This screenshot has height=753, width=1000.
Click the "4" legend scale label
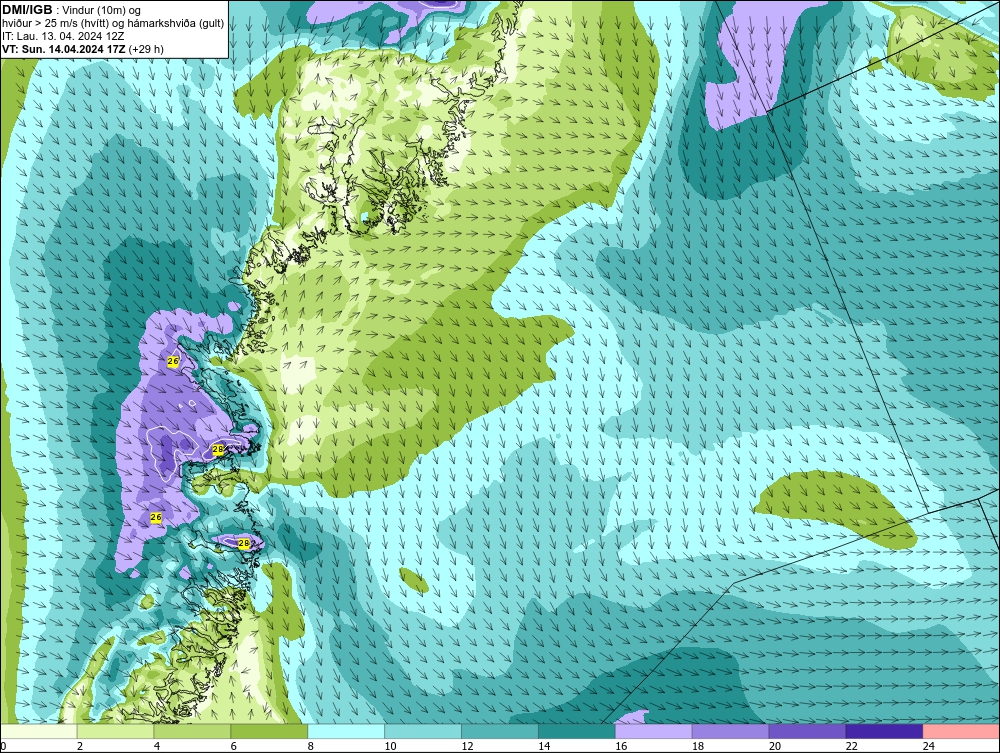157,746
